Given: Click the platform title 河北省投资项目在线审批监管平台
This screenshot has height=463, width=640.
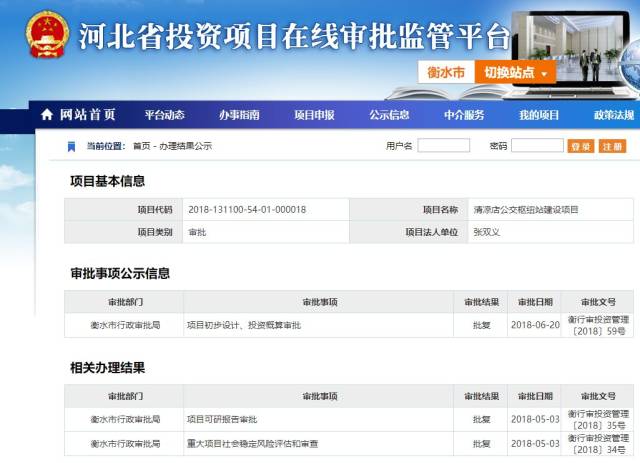Looking at the screenshot, I should 295,36.
